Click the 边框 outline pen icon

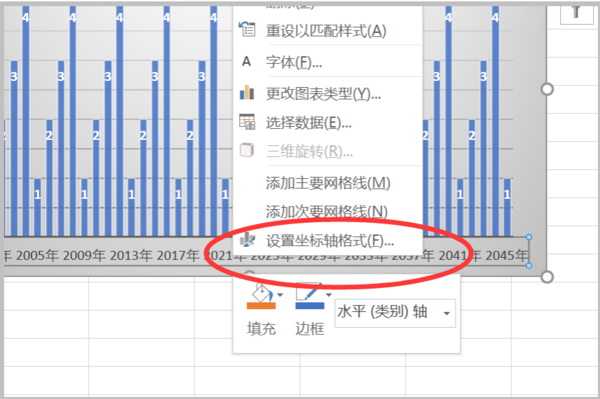pos(310,295)
